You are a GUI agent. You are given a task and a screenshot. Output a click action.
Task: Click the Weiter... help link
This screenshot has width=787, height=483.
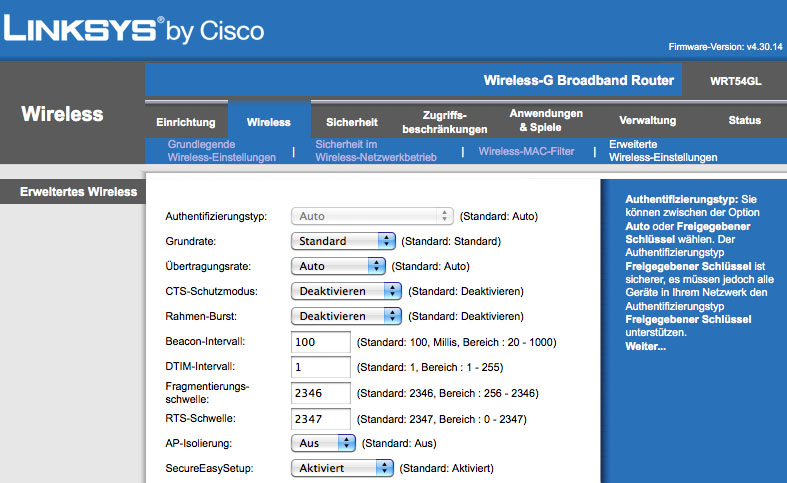[x=645, y=346]
